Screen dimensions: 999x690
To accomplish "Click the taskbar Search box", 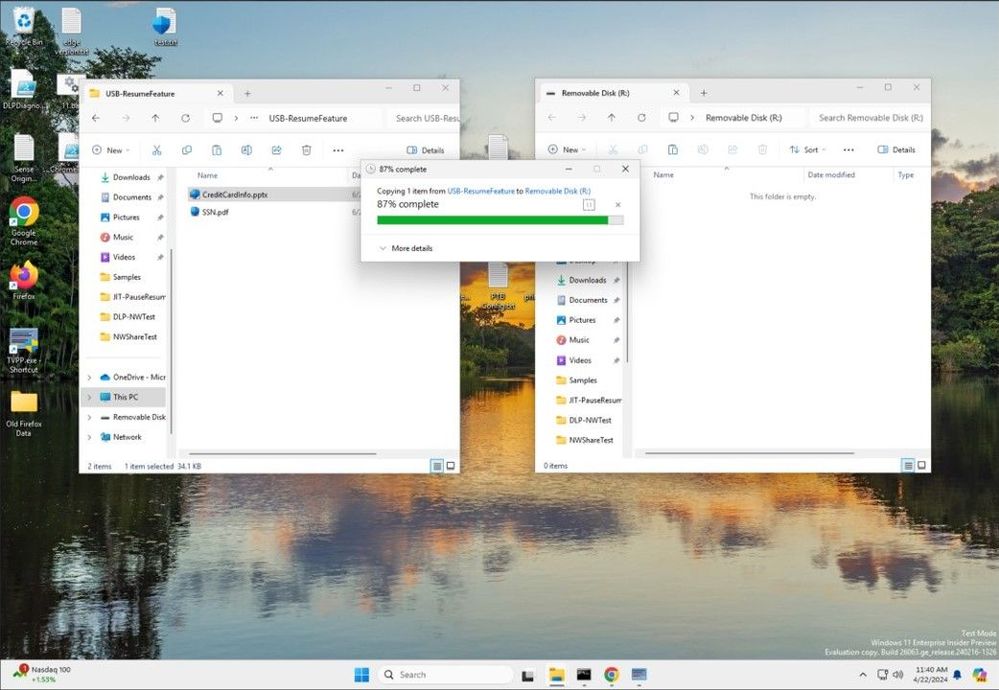I will pyautogui.click(x=445, y=675).
